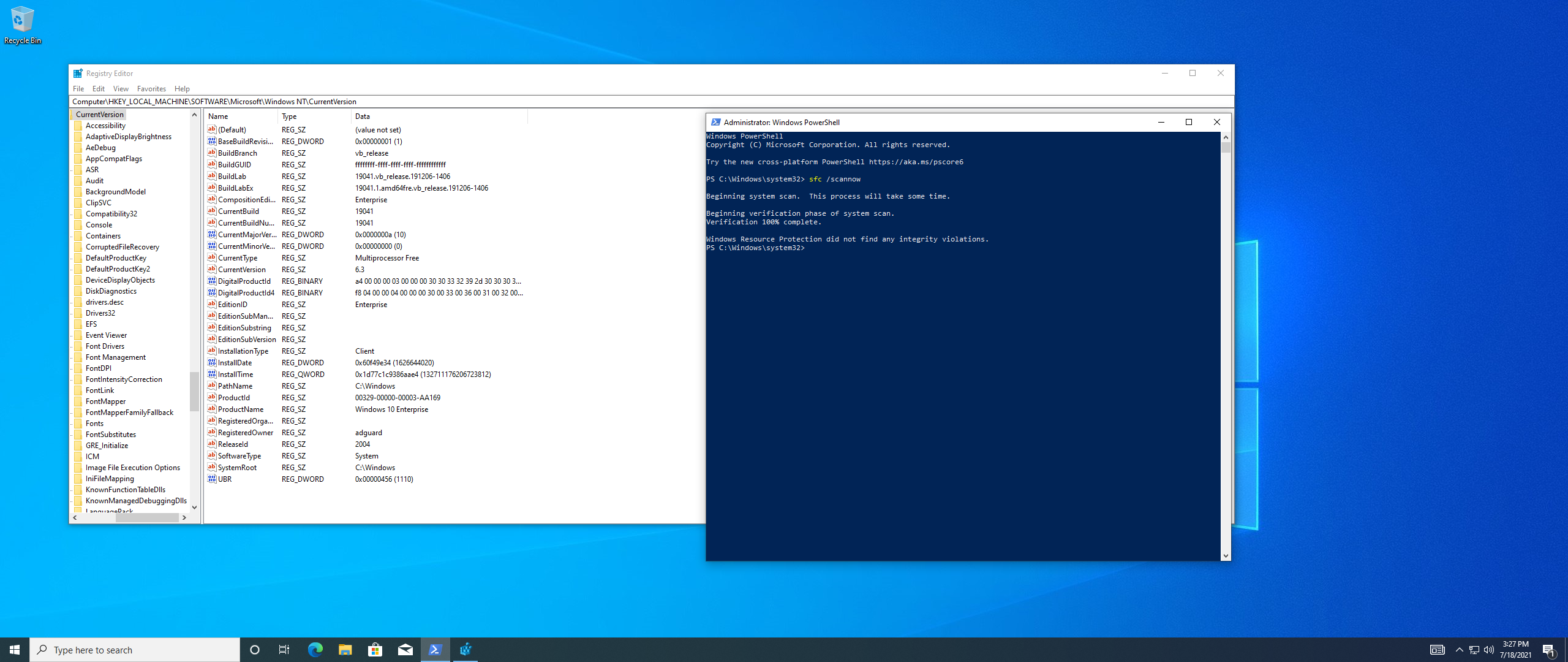
Task: Click the Registry Editor title bar icon
Action: coord(78,74)
